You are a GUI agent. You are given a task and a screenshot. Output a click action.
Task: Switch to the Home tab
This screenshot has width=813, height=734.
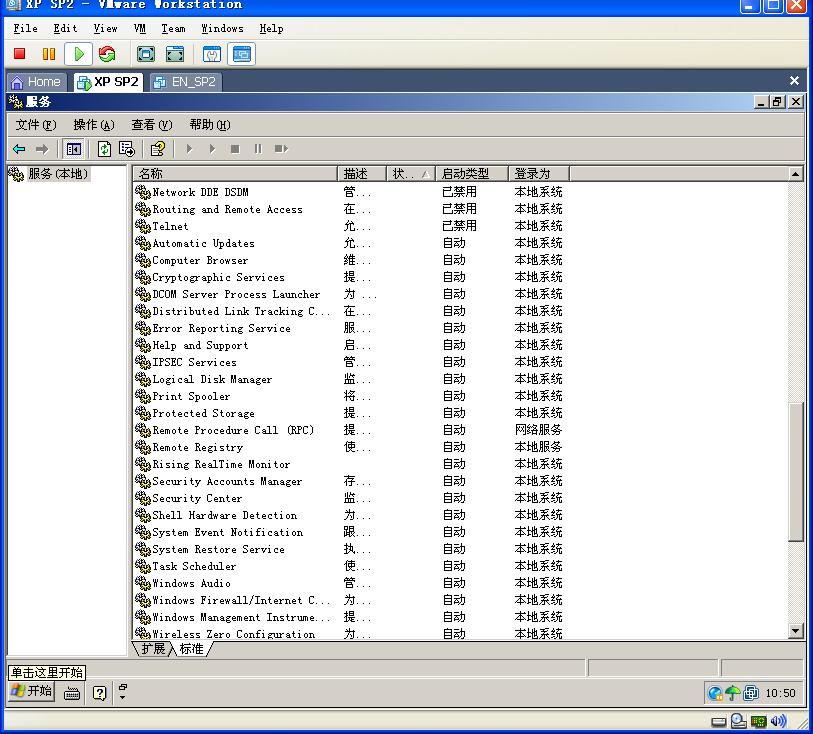(x=36, y=82)
